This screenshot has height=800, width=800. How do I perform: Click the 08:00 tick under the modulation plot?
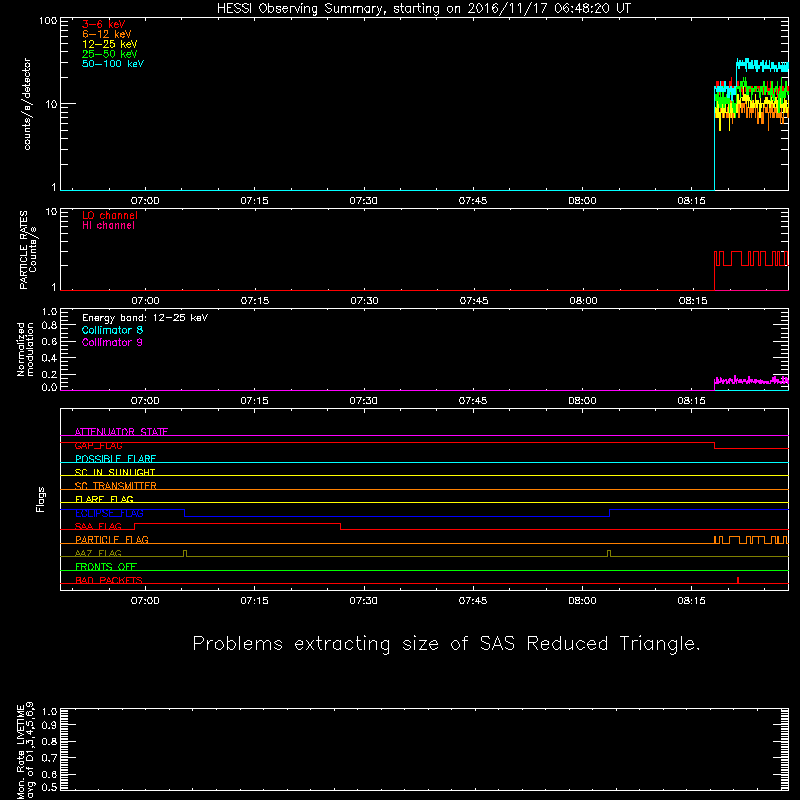(x=582, y=401)
